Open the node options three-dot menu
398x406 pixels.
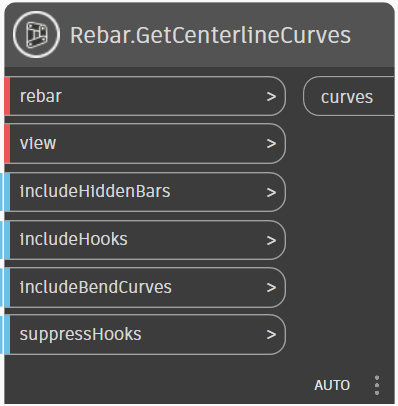point(377,385)
